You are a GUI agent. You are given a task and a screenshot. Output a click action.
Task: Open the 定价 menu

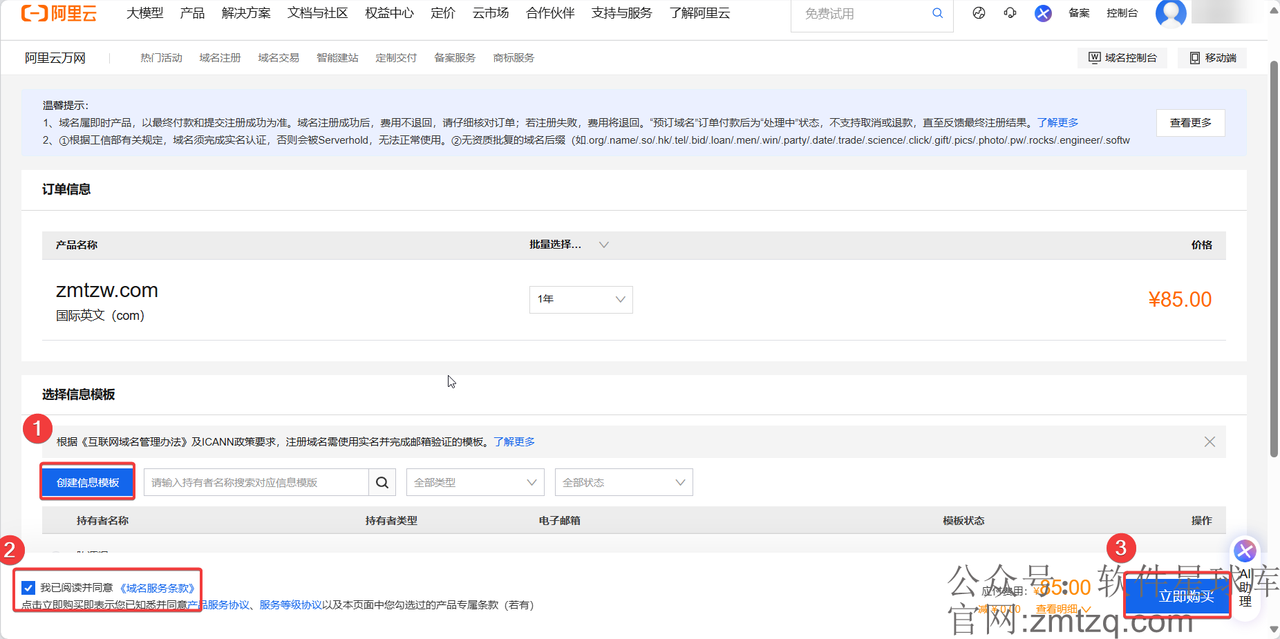[x=443, y=13]
